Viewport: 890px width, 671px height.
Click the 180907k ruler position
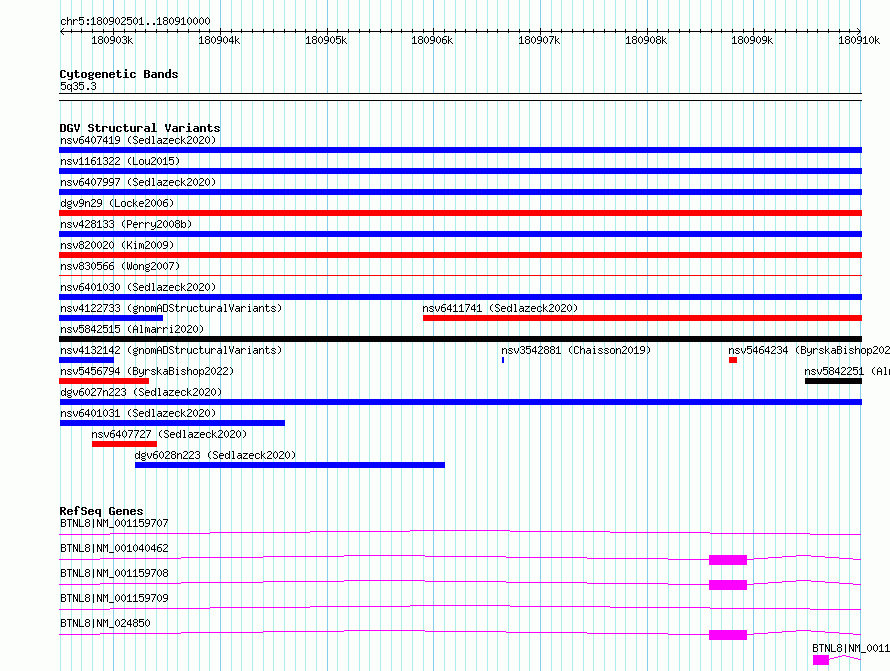point(539,40)
